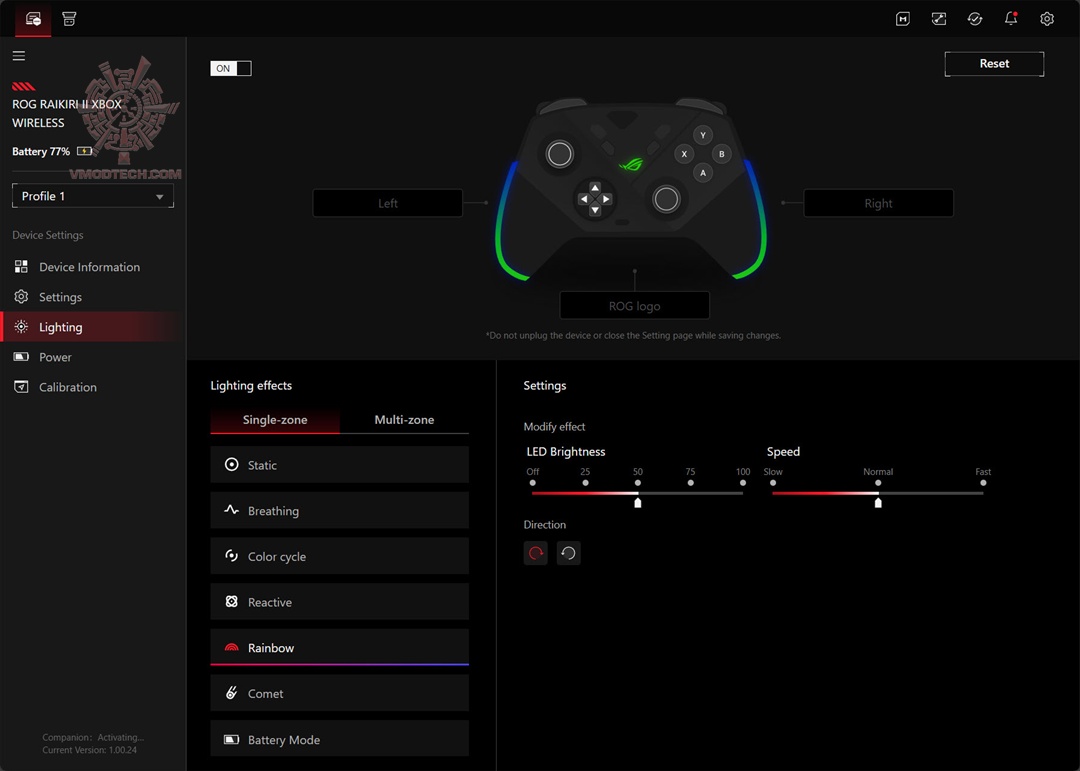
Task: Click the Rainbow effect icon
Action: point(232,648)
